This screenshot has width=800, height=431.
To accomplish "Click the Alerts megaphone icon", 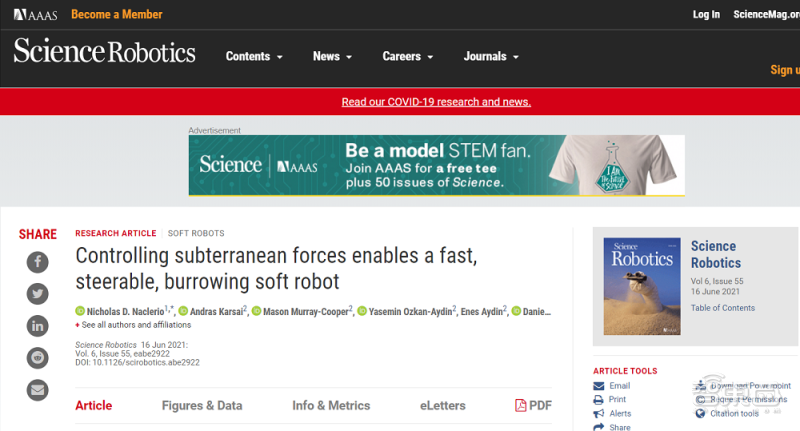I will click(x=598, y=414).
